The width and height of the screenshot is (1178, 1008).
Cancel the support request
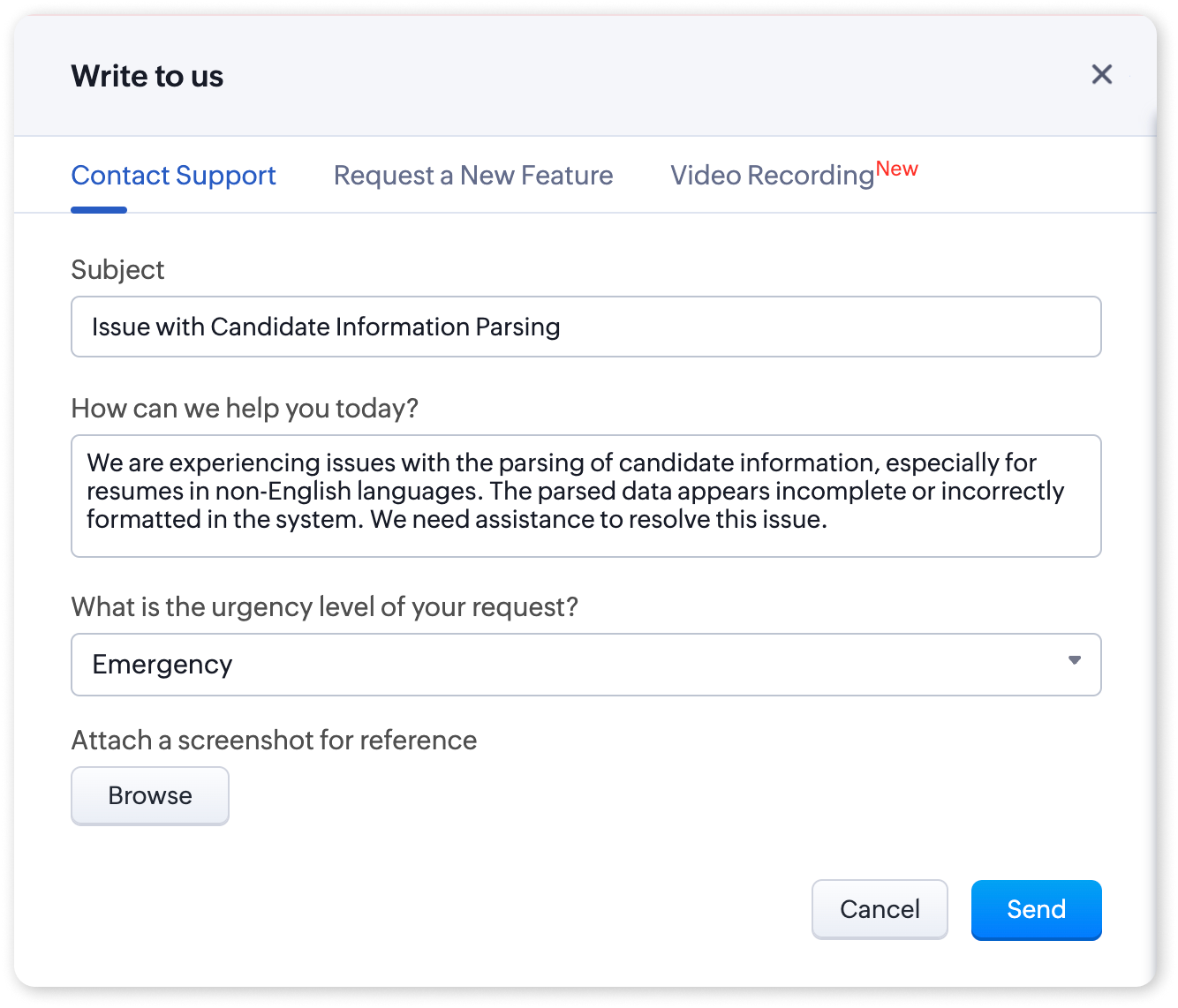(x=880, y=909)
